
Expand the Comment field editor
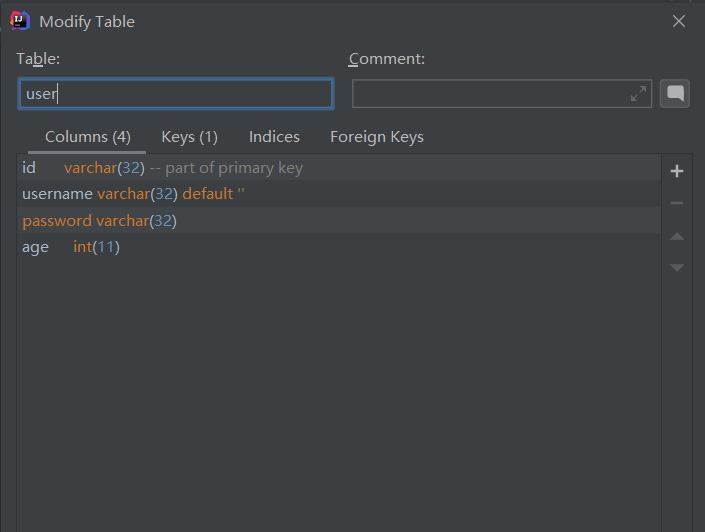click(638, 94)
